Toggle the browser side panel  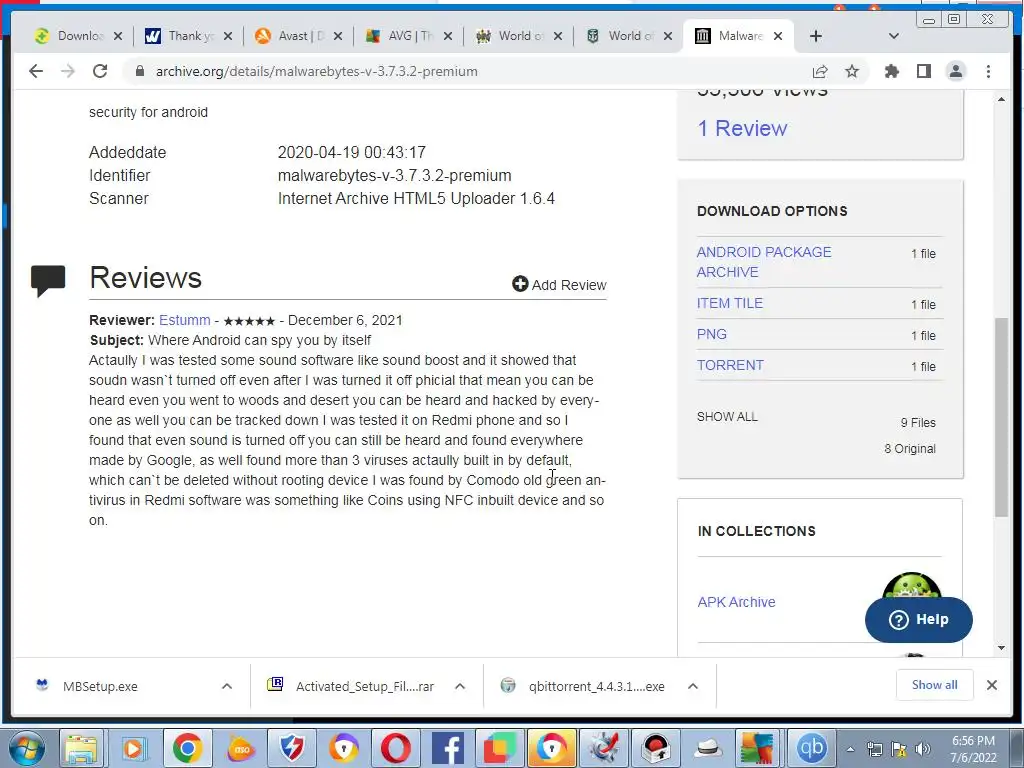(x=923, y=71)
